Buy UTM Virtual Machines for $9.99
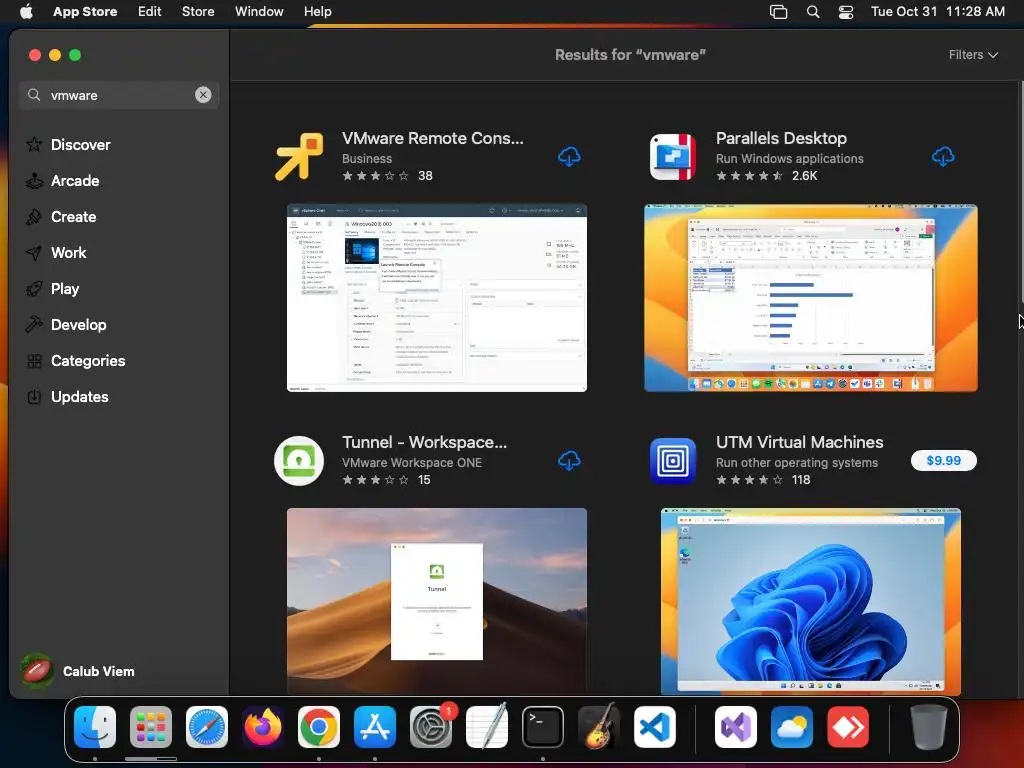The height and width of the screenshot is (768, 1024). (x=943, y=460)
